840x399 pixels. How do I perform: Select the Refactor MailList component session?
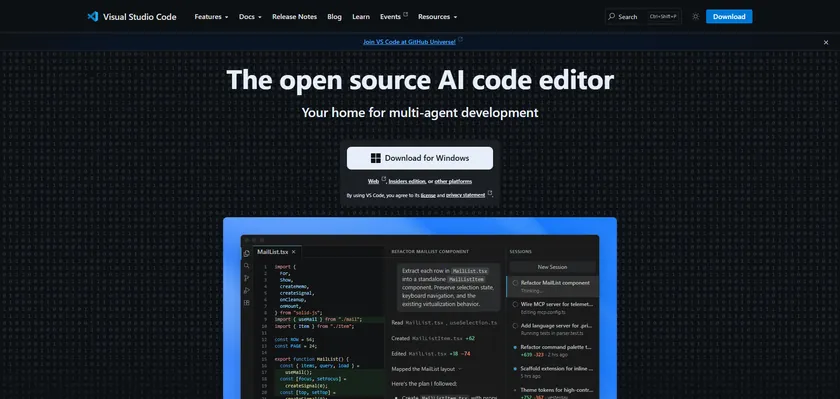point(552,286)
